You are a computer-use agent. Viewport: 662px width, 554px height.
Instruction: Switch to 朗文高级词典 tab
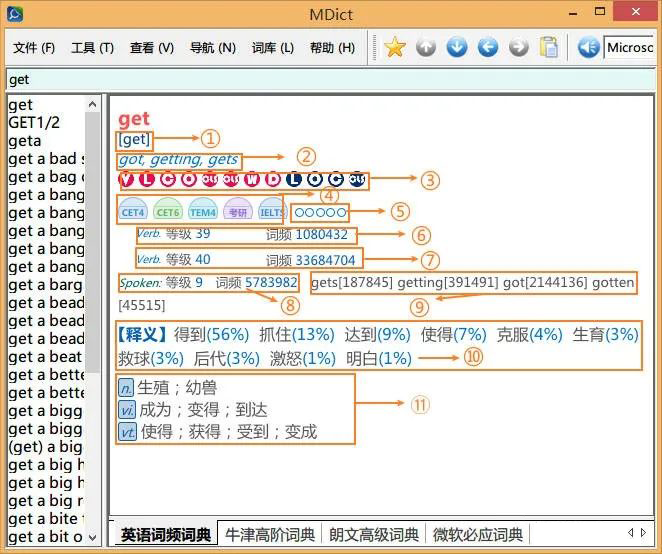point(374,535)
